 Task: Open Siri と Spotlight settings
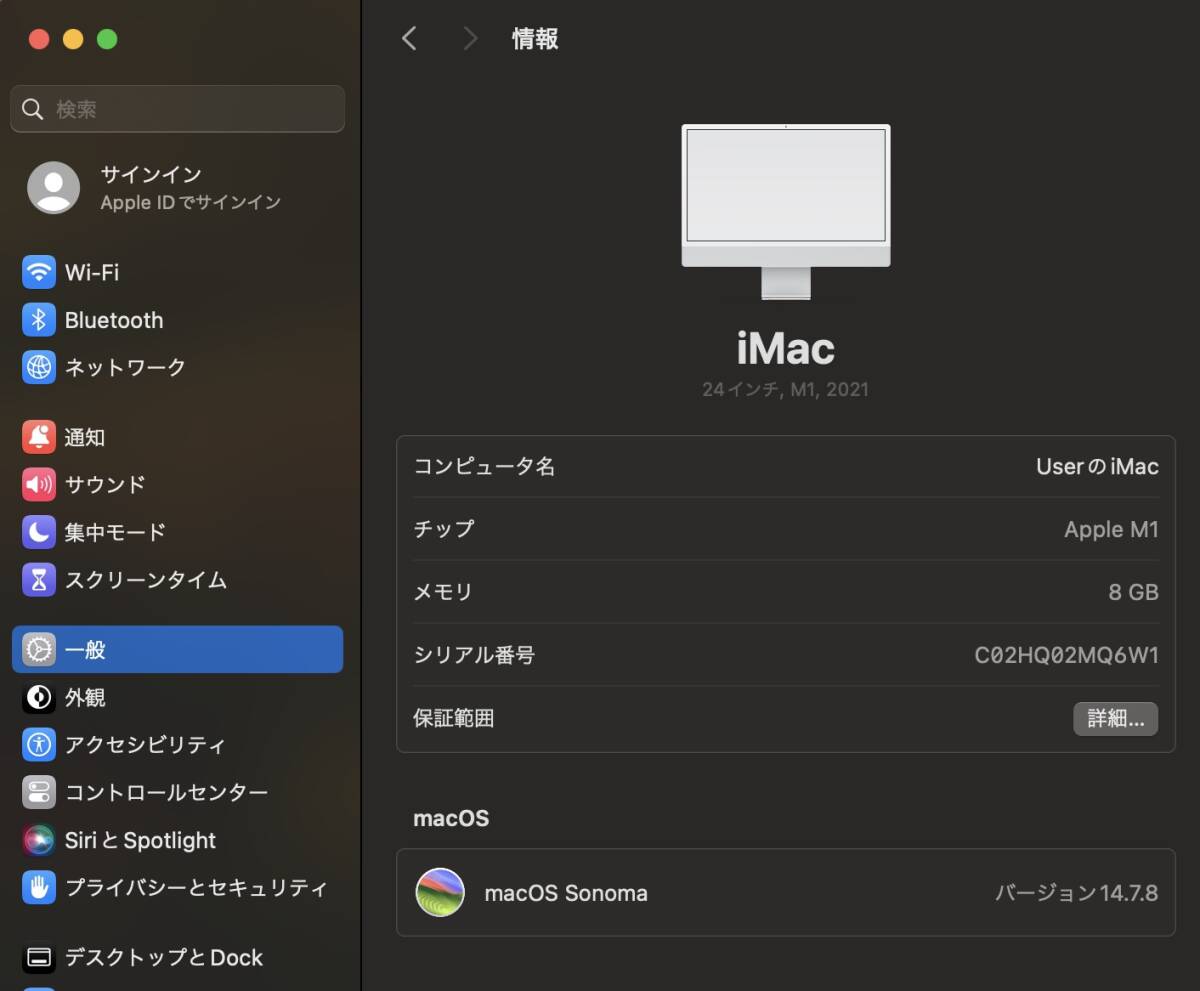(x=140, y=840)
